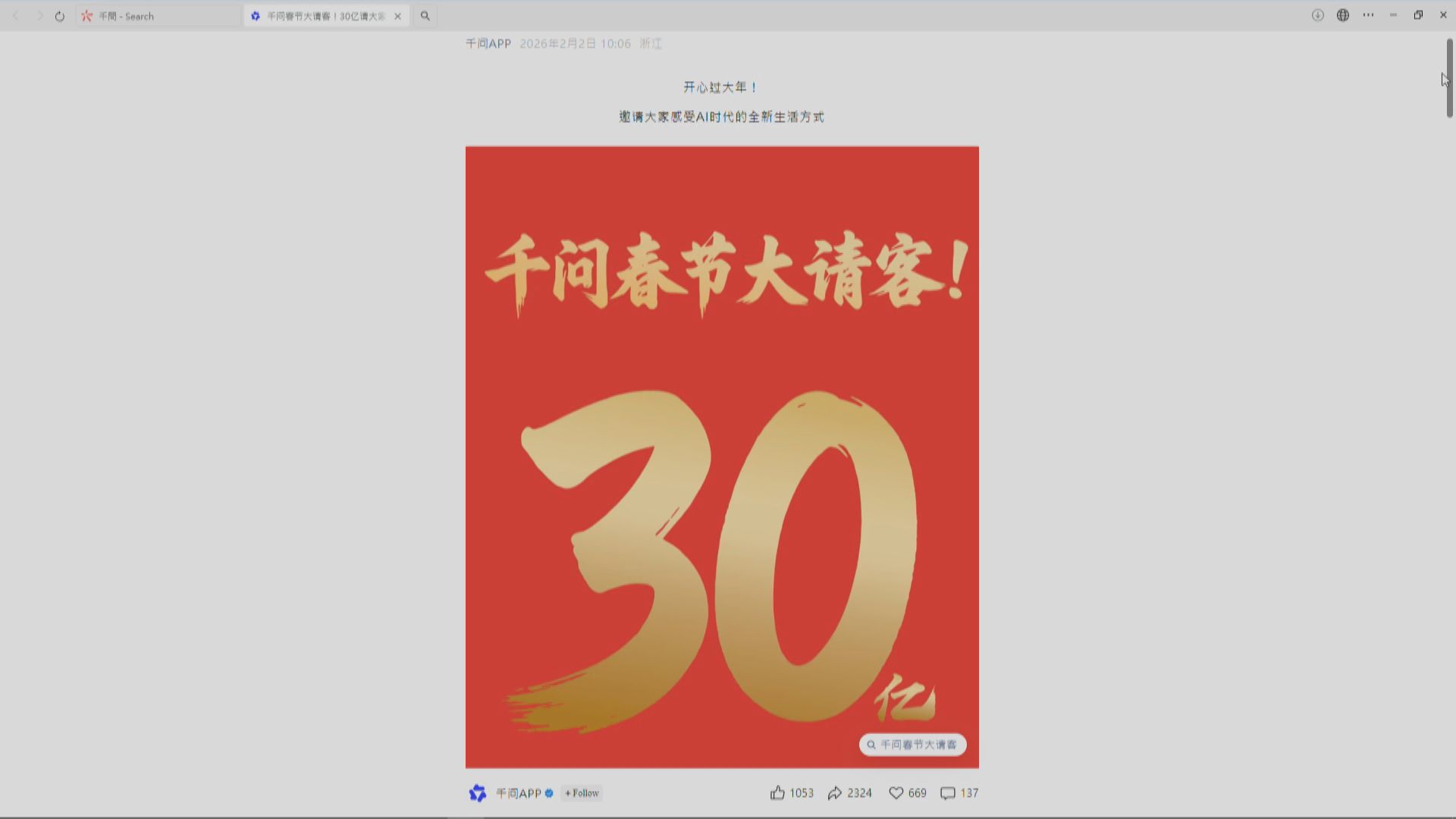
Task: Click the downloads icon in the browser toolbar
Action: [1318, 15]
